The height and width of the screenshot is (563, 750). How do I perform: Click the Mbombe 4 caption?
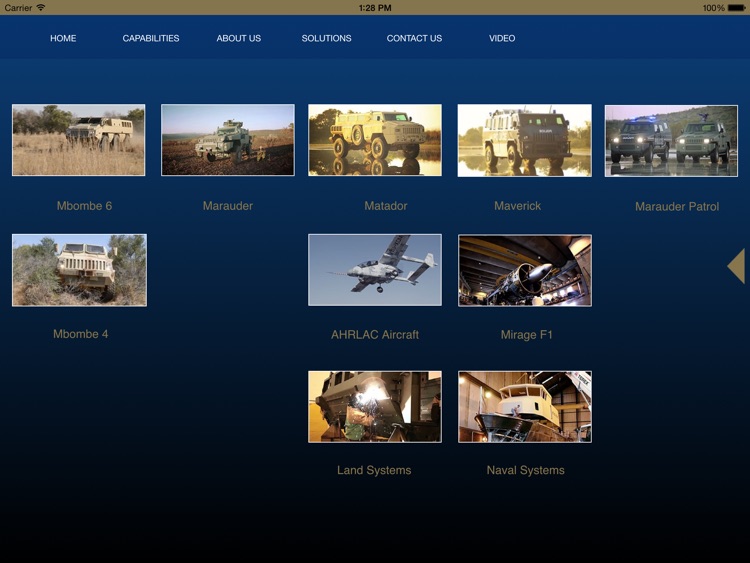[x=80, y=334]
